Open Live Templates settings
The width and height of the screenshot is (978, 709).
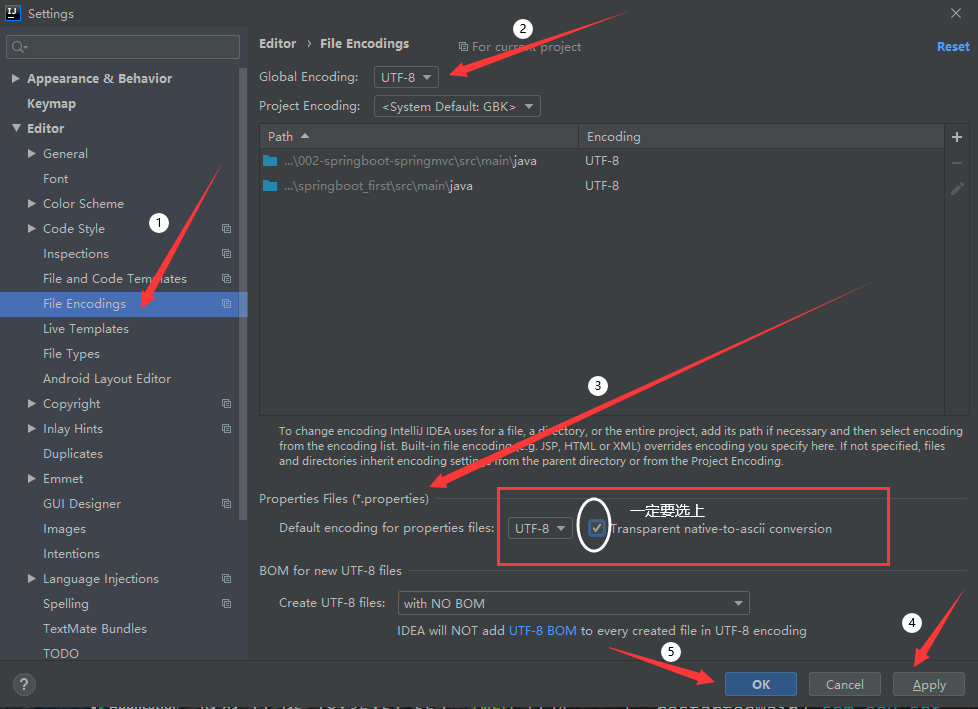86,329
